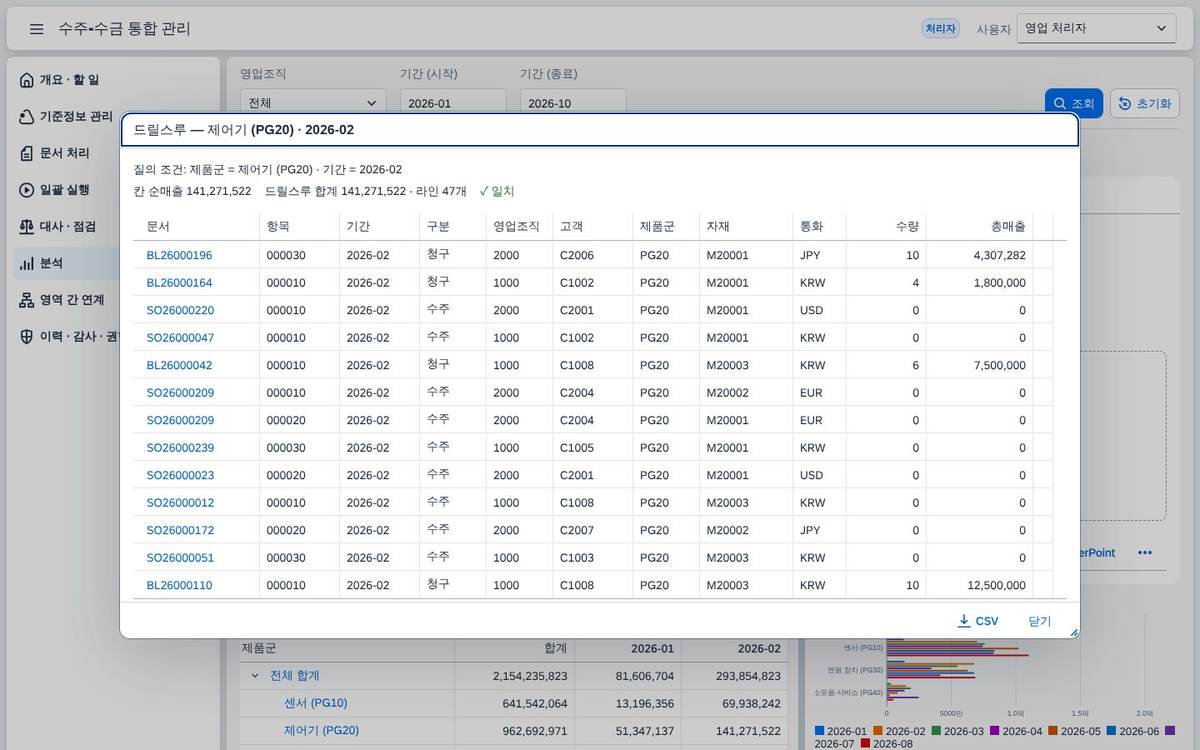Open document BL26000110

pos(179,585)
